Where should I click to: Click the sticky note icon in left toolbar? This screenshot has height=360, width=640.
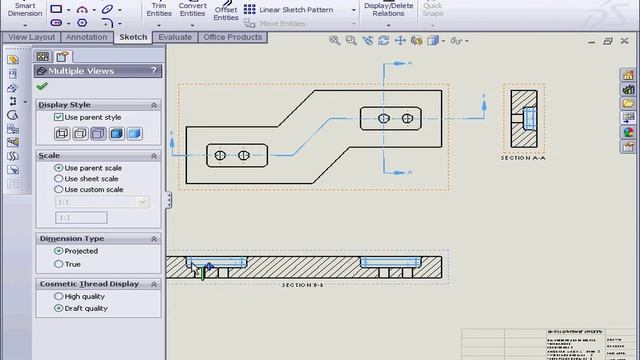(13, 60)
